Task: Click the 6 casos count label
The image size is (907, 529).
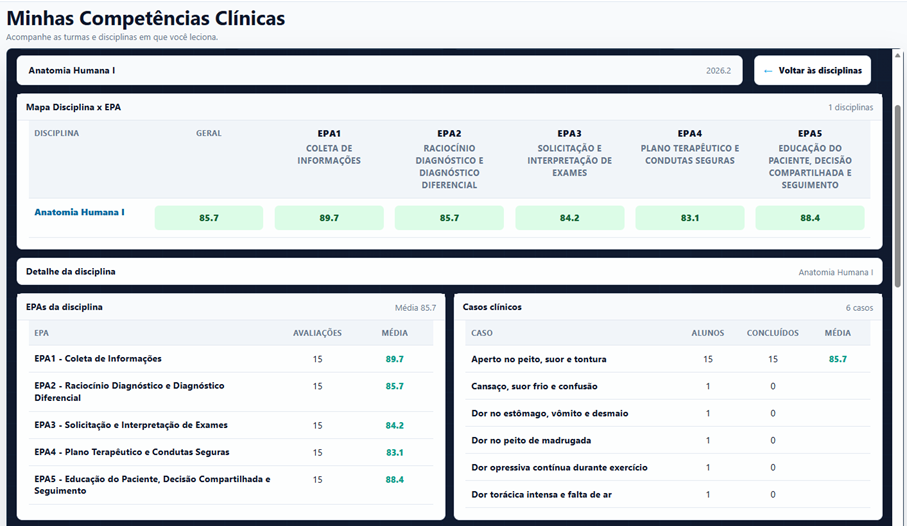Action: [x=859, y=308]
